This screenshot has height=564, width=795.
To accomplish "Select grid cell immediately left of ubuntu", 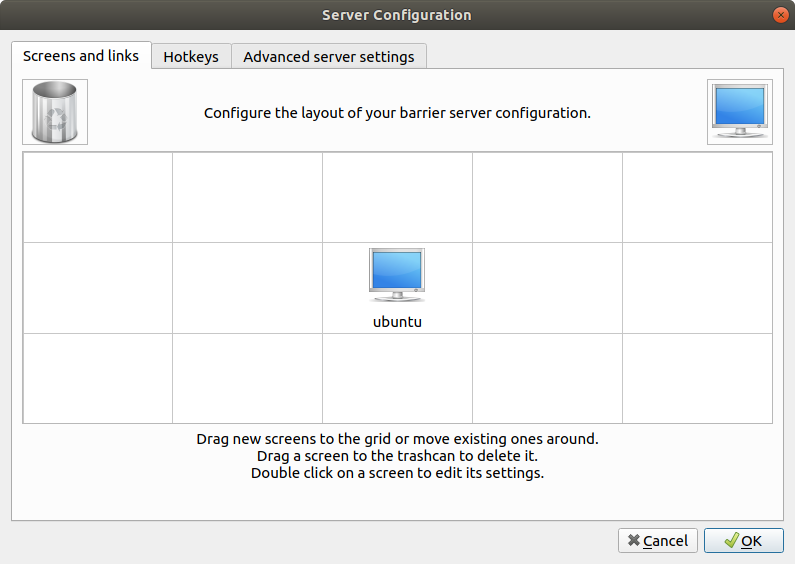I will [x=247, y=288].
